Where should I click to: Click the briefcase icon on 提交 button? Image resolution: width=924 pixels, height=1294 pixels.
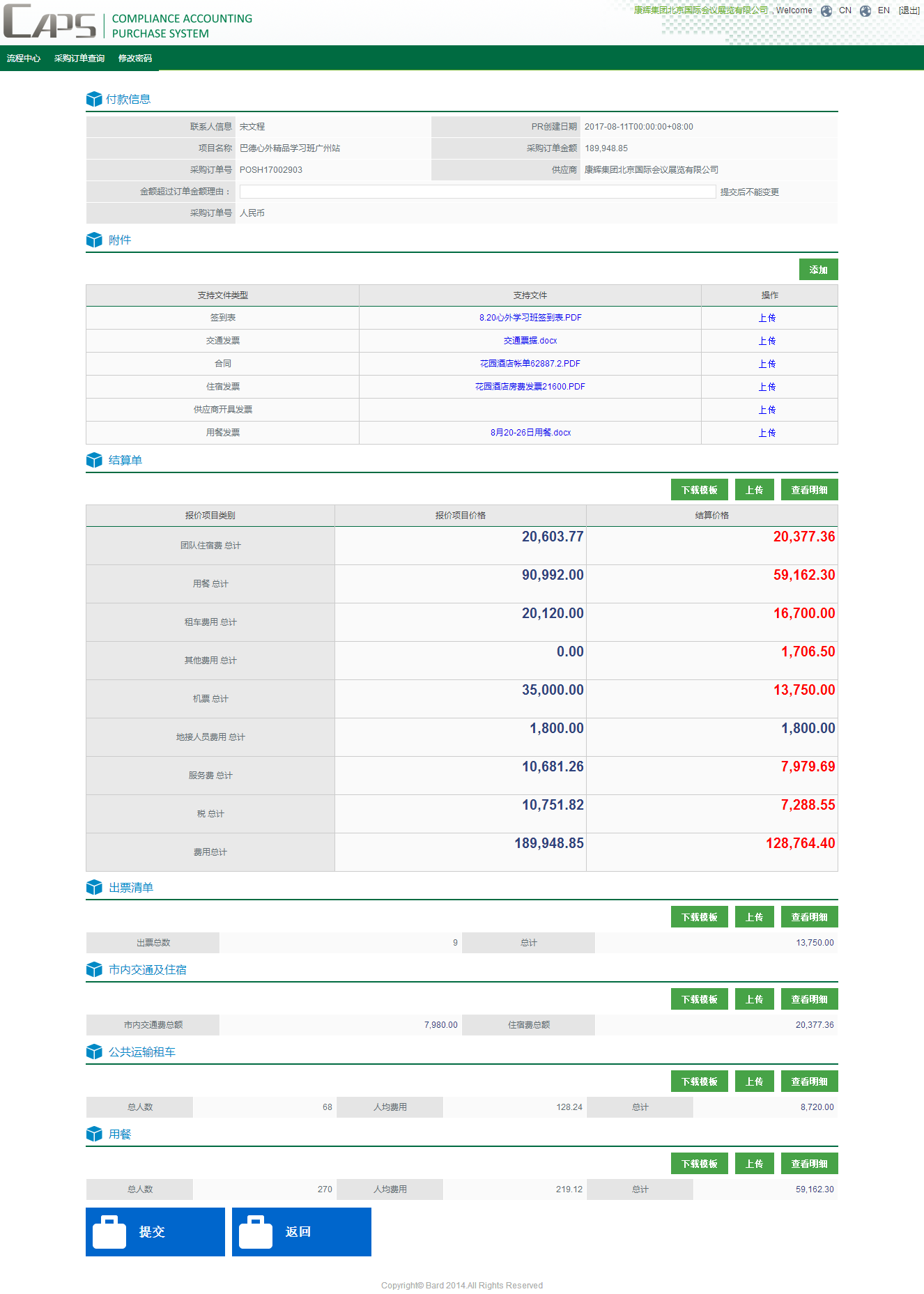pyautogui.click(x=109, y=1232)
